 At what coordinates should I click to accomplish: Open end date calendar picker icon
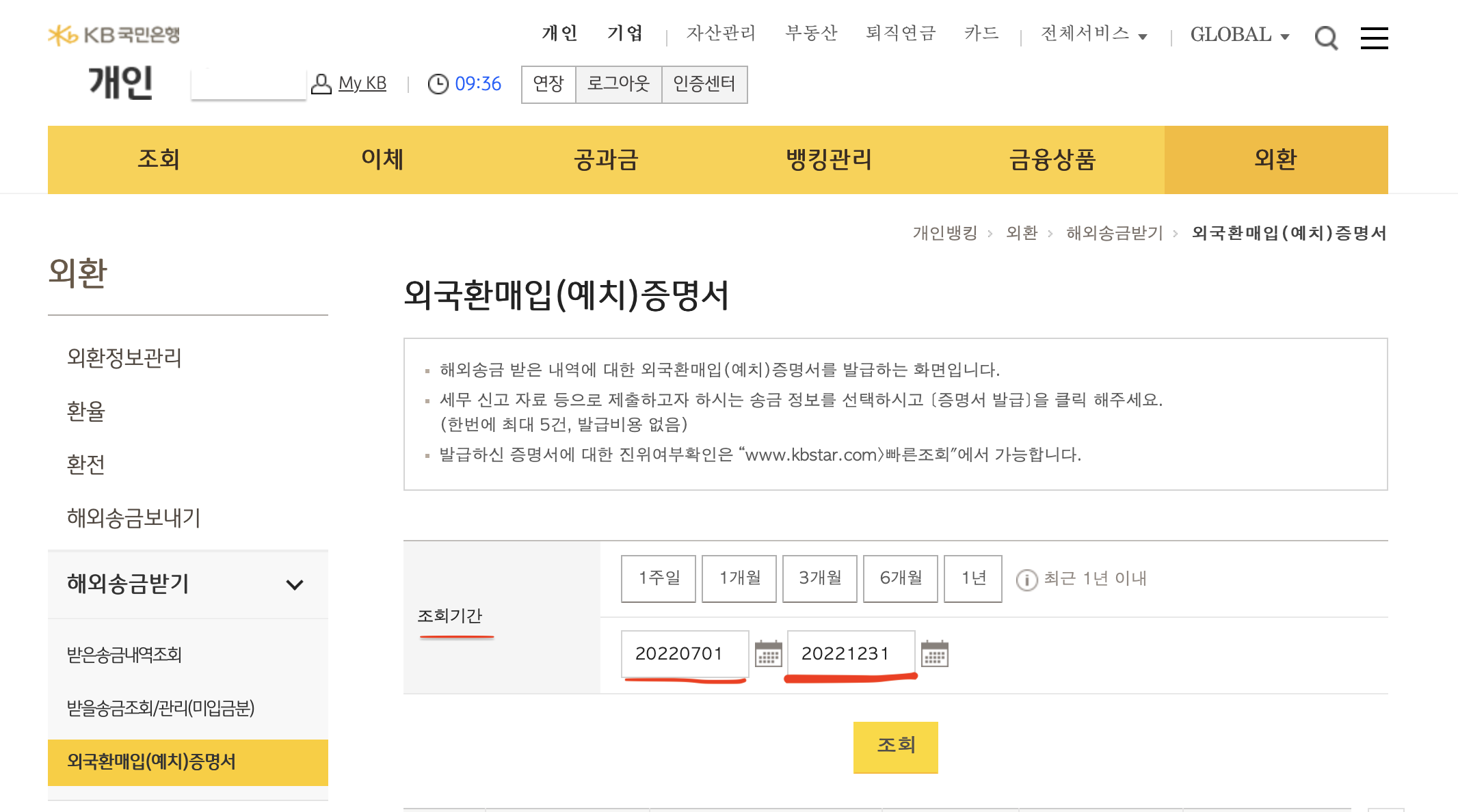pyautogui.click(x=934, y=654)
